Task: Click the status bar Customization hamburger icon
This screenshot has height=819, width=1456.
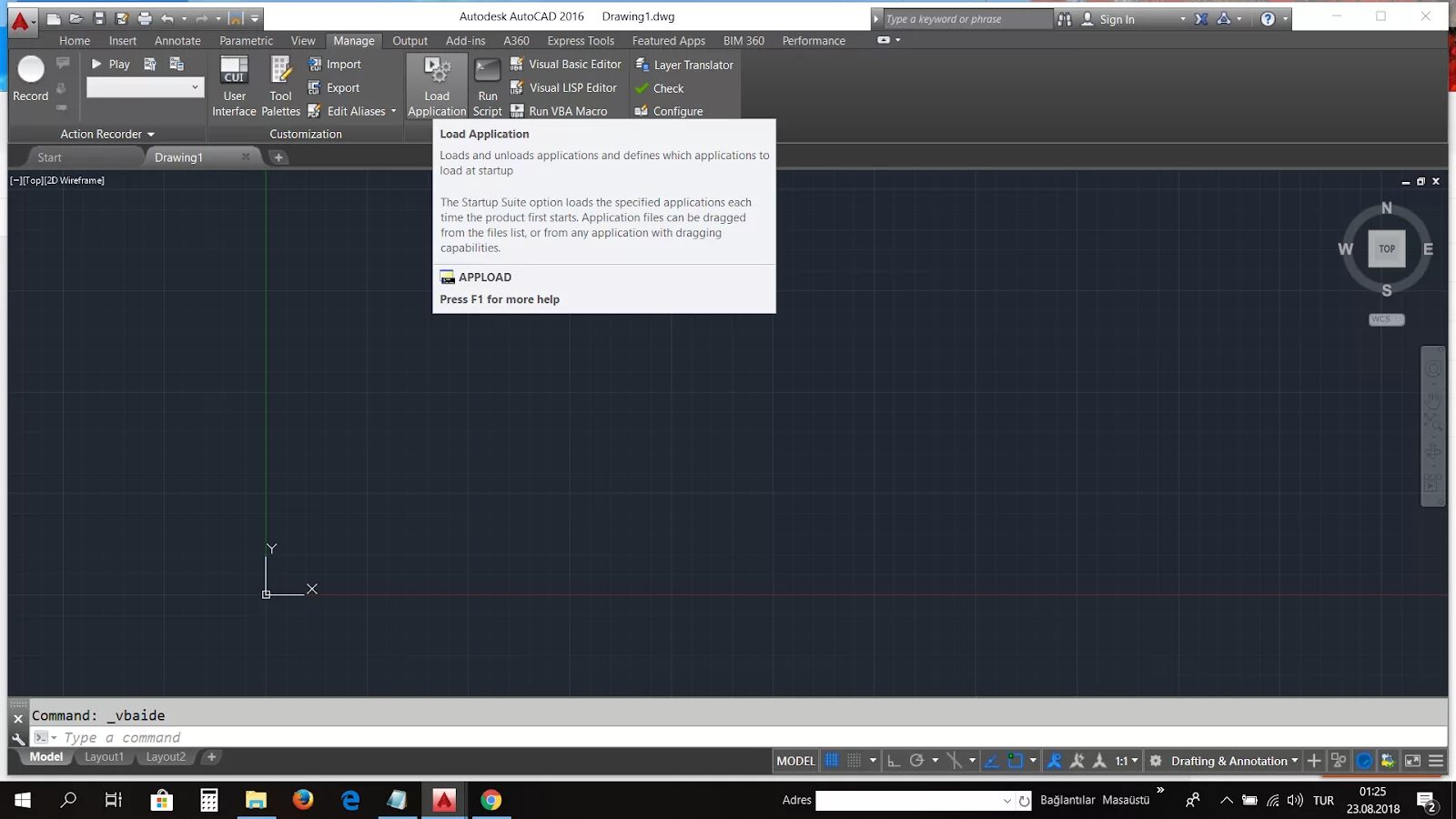Action: point(1436,761)
